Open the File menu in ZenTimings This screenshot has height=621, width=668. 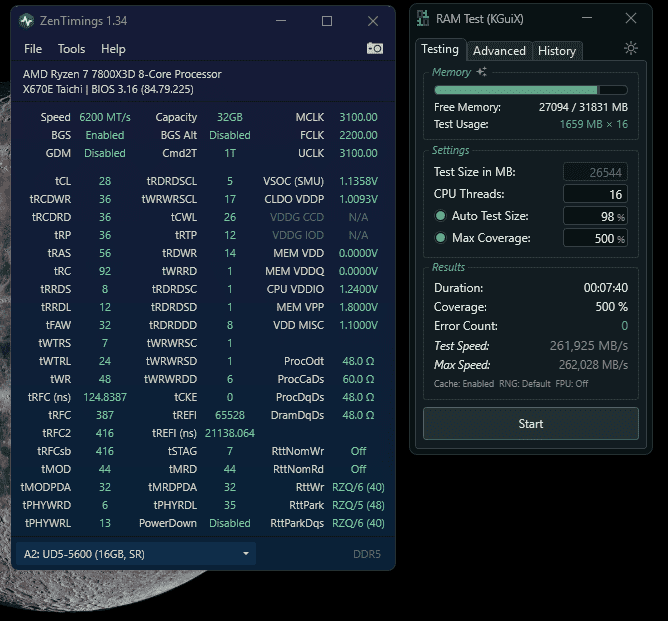coord(33,49)
